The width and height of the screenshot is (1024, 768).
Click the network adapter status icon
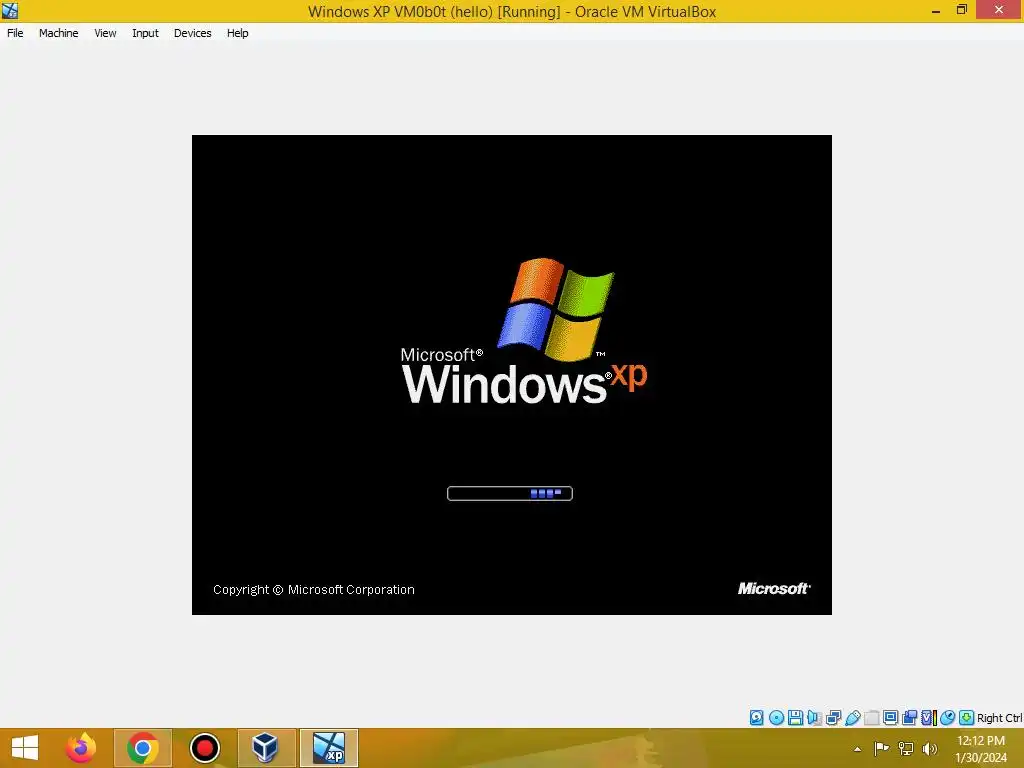[833, 718]
